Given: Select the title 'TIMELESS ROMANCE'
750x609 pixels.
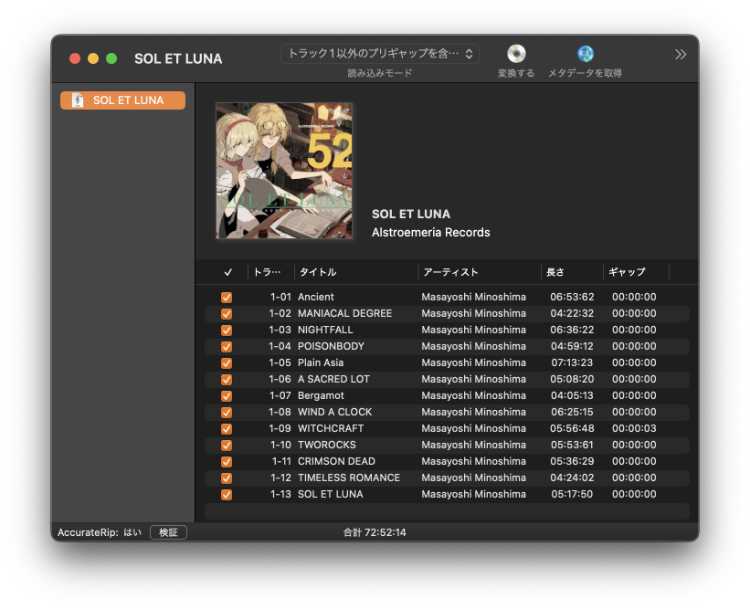Looking at the screenshot, I should pyautogui.click(x=349, y=478).
